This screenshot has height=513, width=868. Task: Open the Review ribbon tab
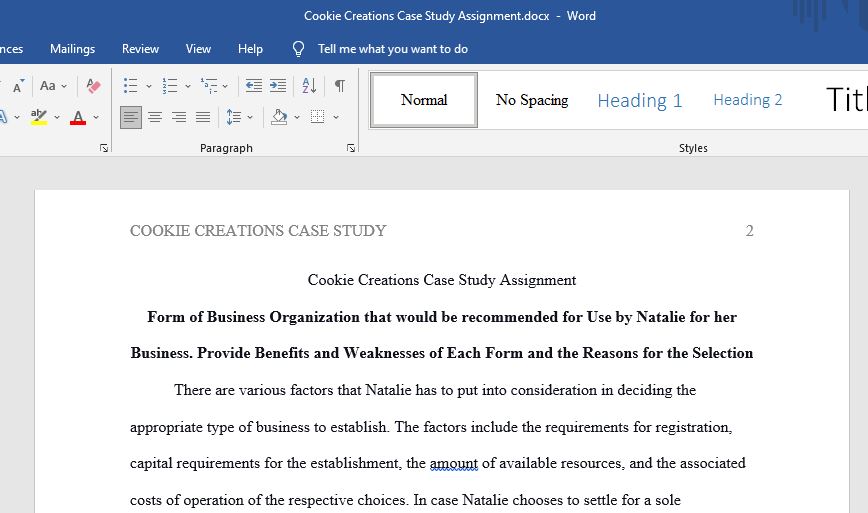141,49
